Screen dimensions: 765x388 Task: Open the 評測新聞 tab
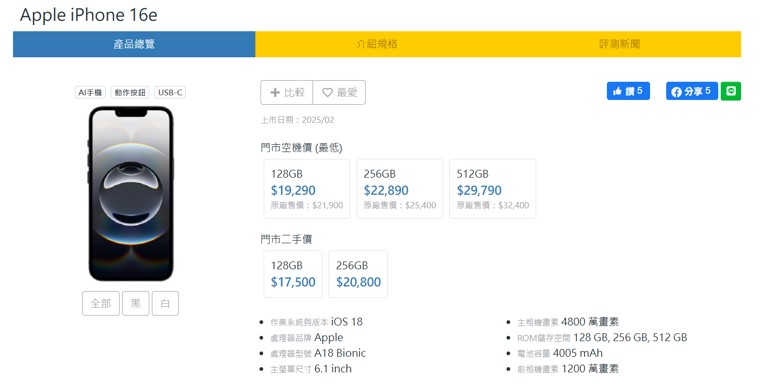620,44
